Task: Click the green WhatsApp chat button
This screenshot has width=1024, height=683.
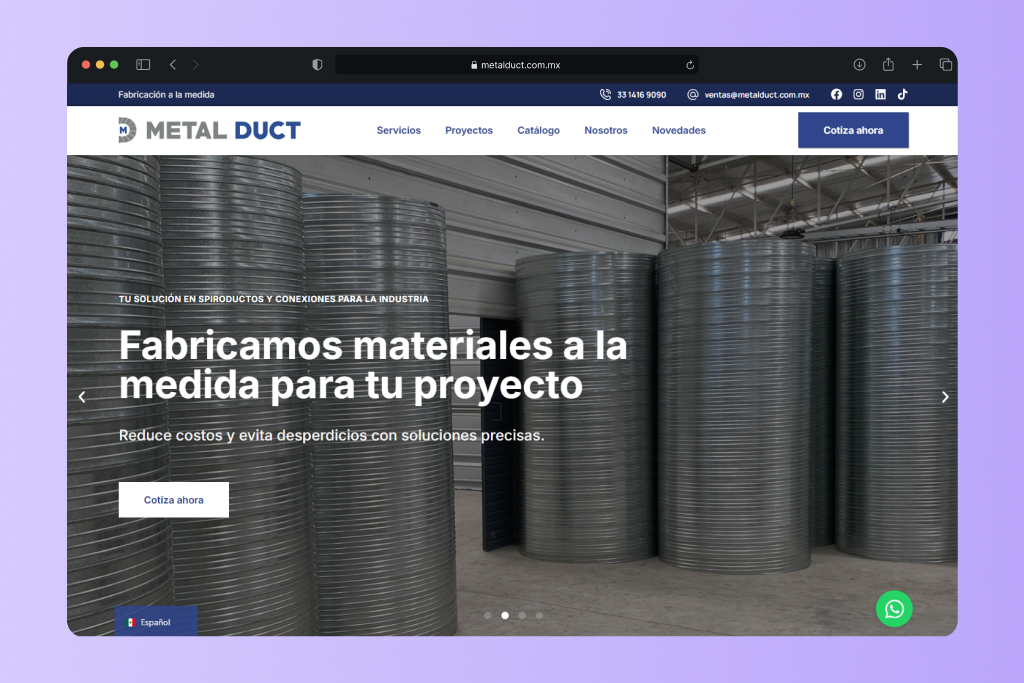Action: (x=894, y=609)
